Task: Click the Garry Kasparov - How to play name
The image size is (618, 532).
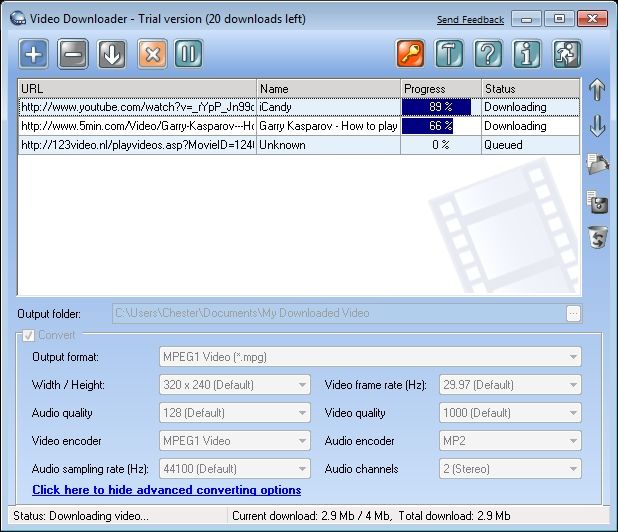Action: click(328, 126)
